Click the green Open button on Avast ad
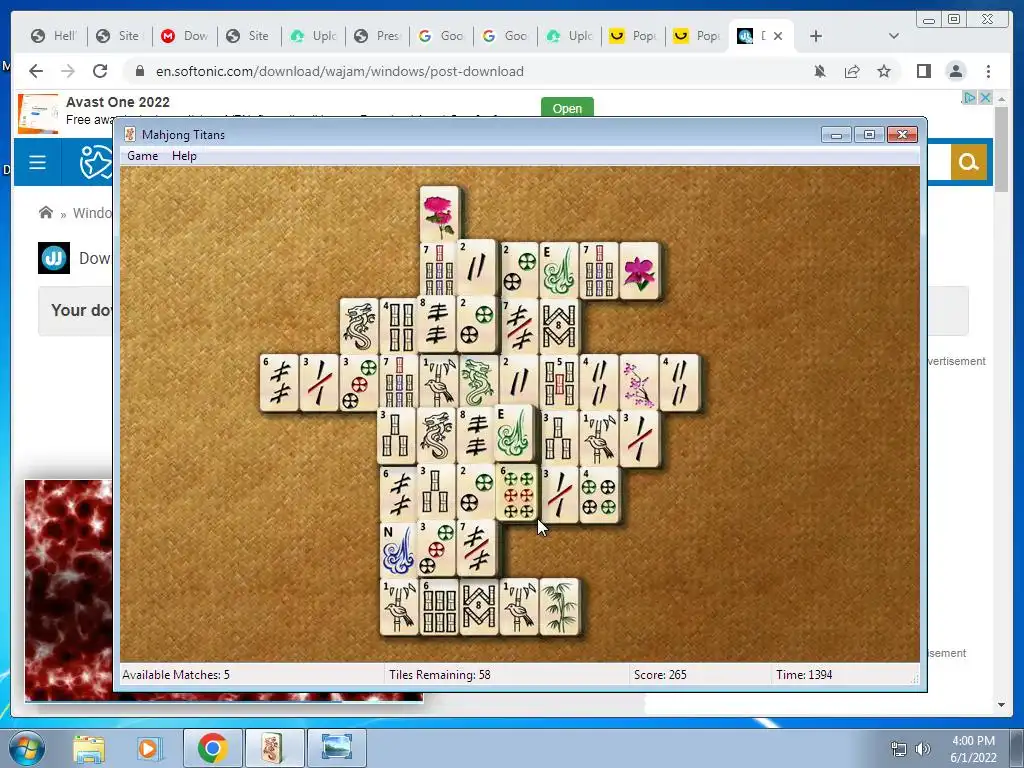The height and width of the screenshot is (768, 1024). pyautogui.click(x=567, y=108)
